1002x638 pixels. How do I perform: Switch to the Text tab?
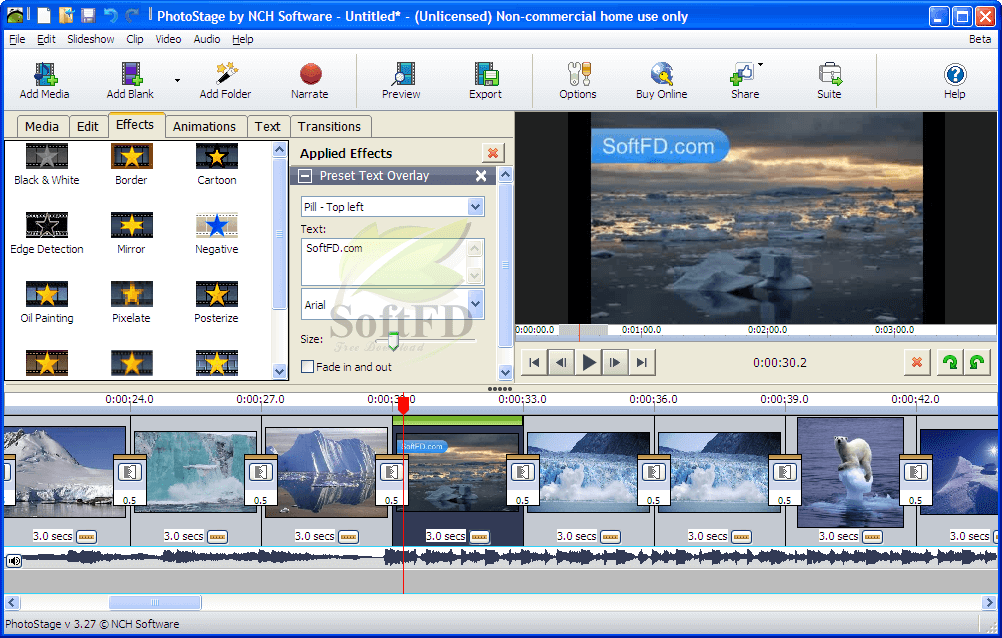click(268, 127)
